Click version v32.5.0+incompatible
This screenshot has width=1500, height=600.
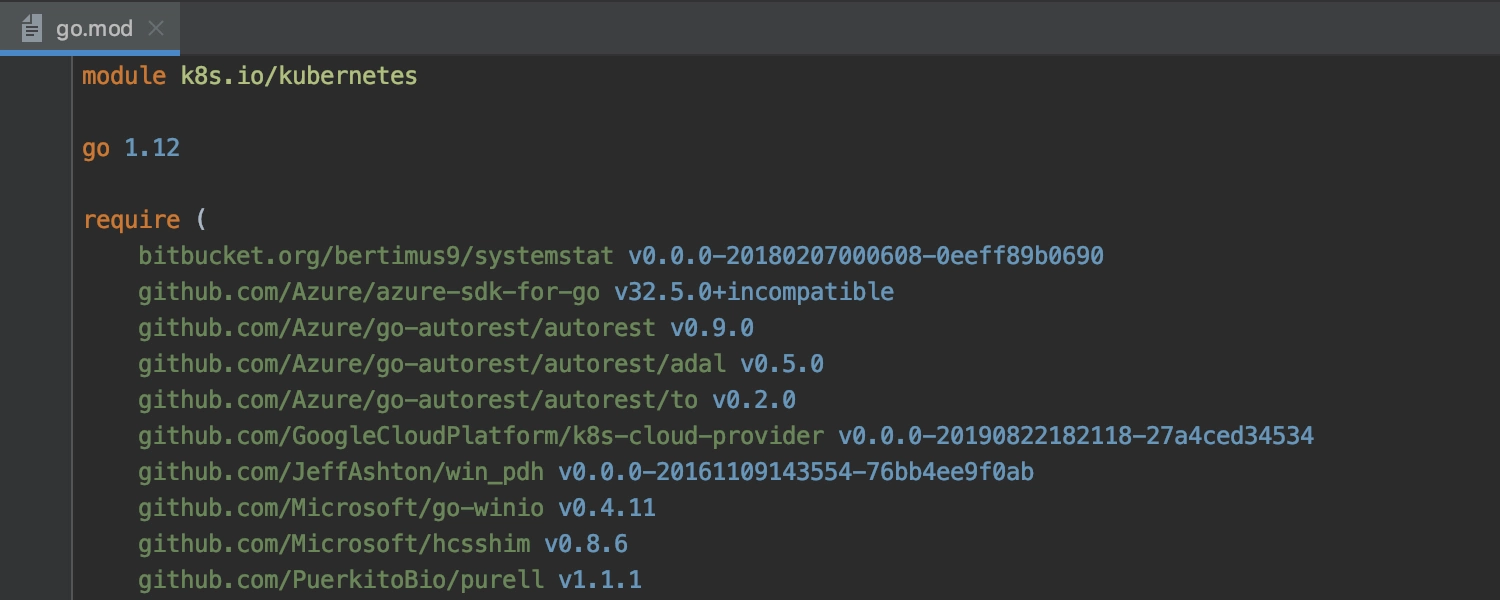click(x=754, y=292)
